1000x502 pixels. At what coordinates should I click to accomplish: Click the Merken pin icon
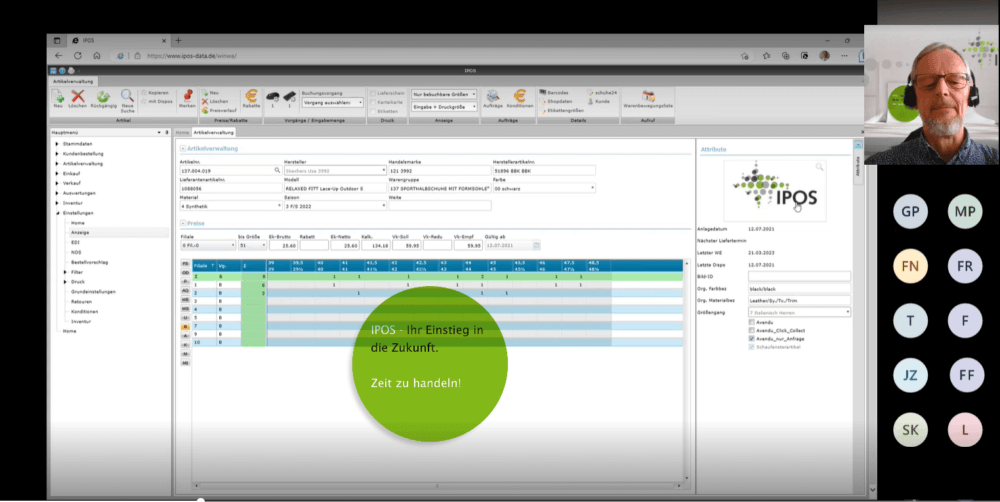pyautogui.click(x=188, y=96)
